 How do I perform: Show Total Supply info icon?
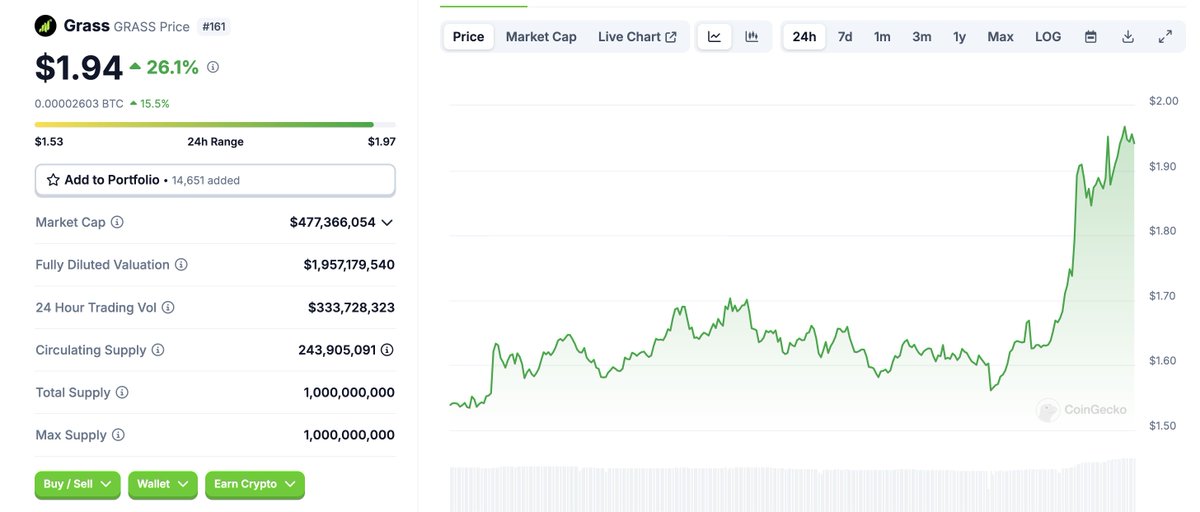click(x=122, y=393)
